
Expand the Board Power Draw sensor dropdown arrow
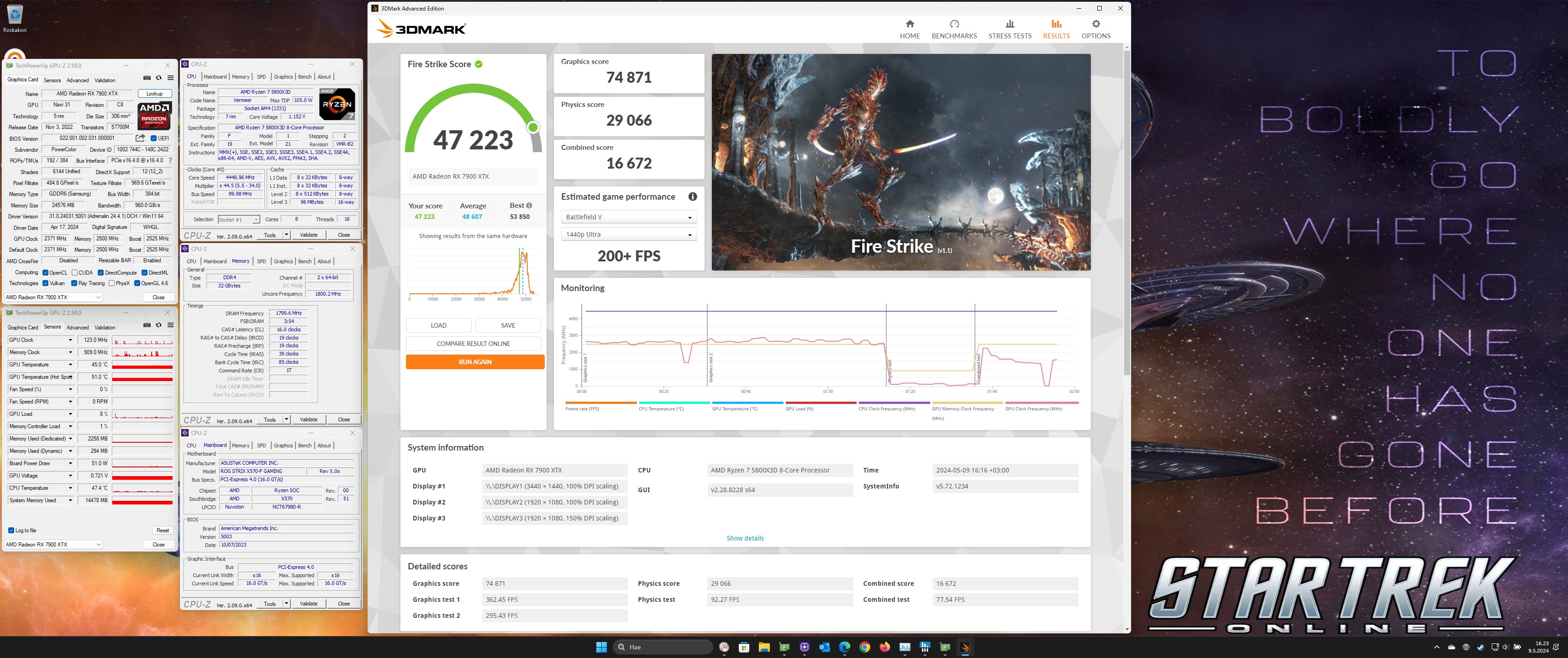coord(71,464)
